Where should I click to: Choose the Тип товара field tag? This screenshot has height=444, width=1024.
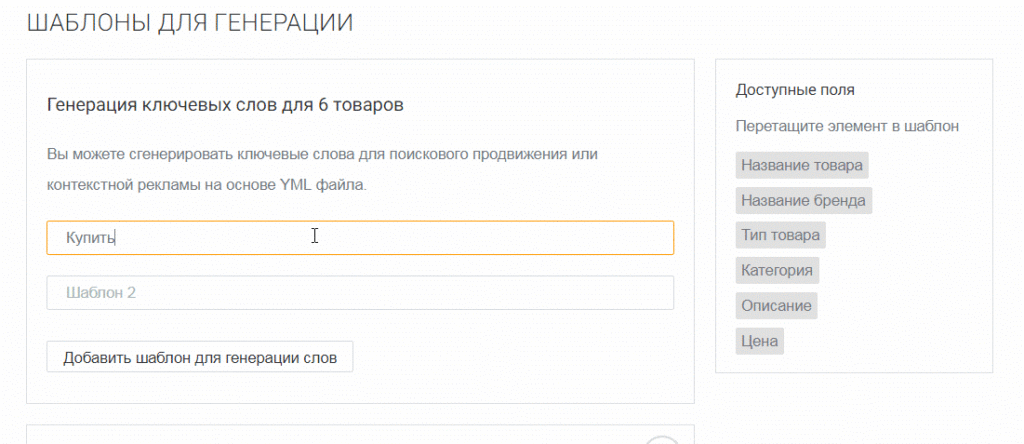(x=781, y=235)
